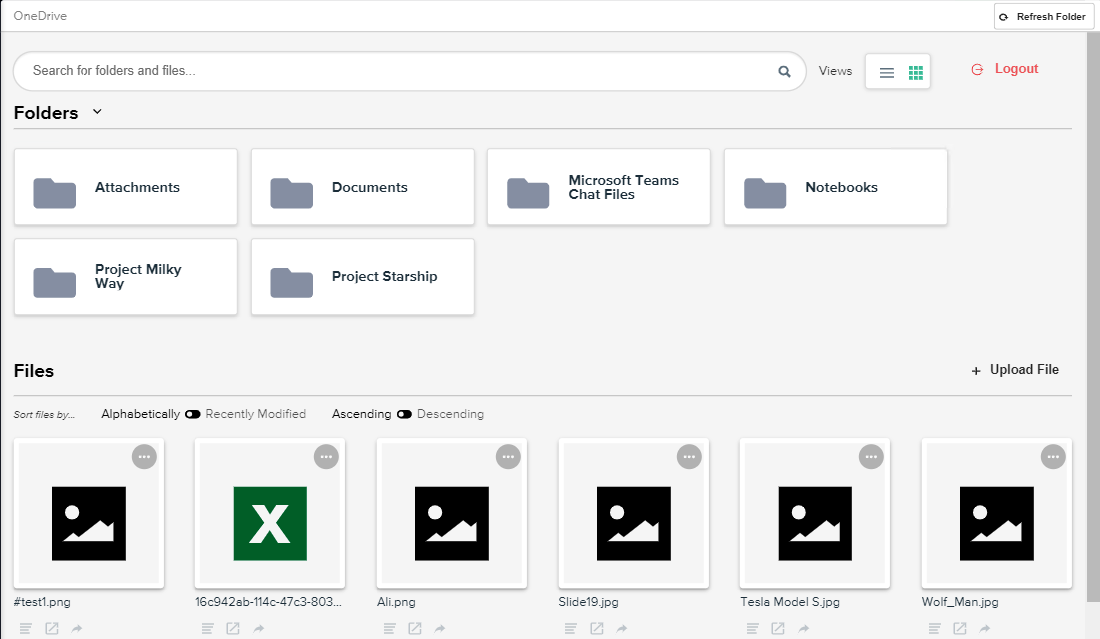Switch to list view layout
This screenshot has width=1100, height=639.
[x=887, y=72]
